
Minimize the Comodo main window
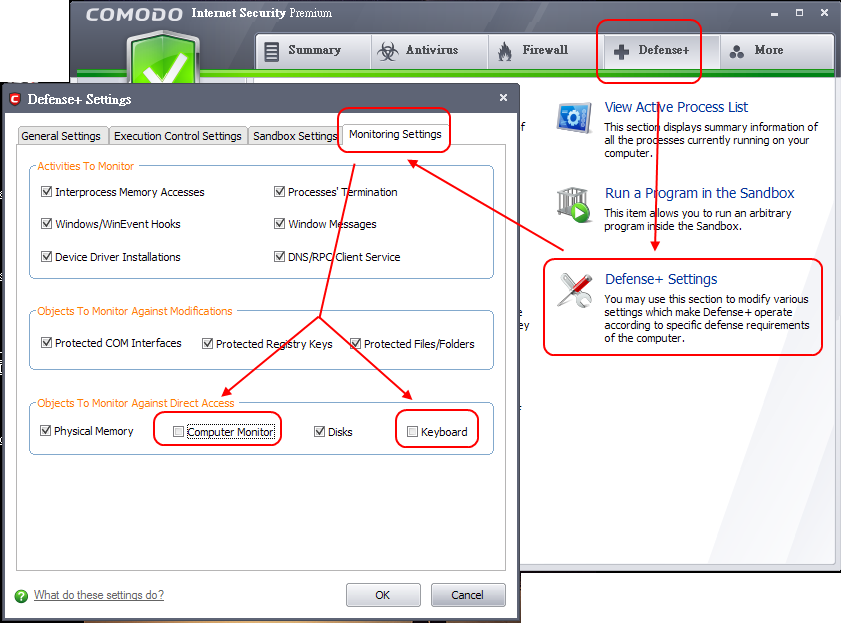coord(774,13)
